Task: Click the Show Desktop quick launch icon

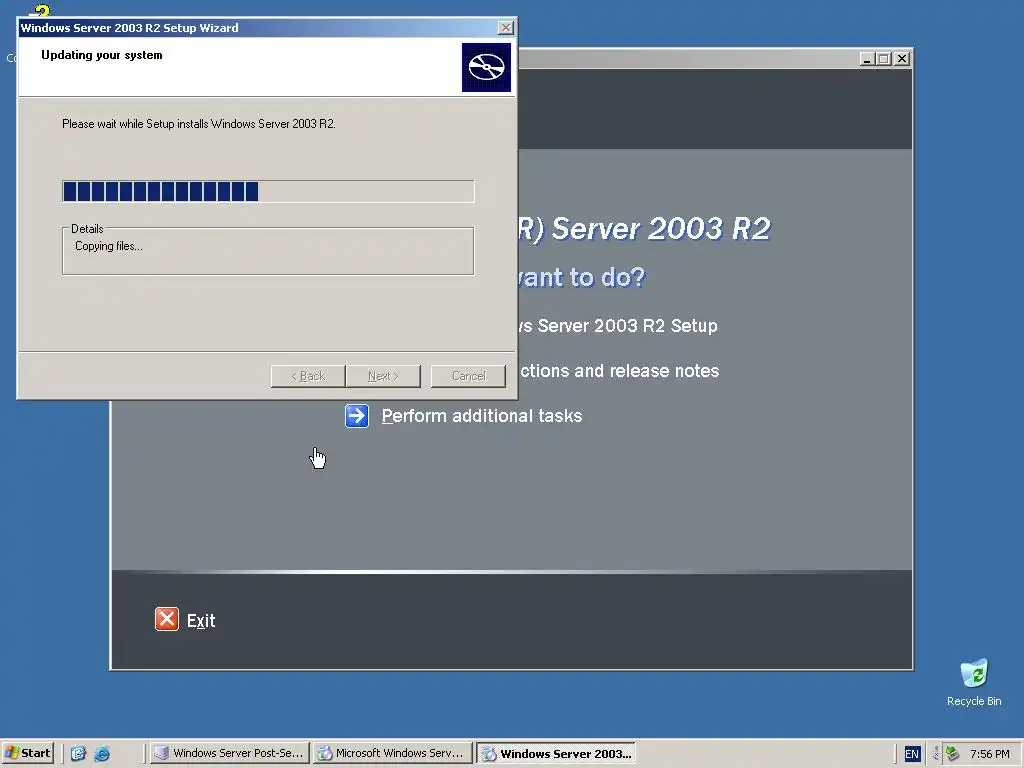Action: pos(78,754)
